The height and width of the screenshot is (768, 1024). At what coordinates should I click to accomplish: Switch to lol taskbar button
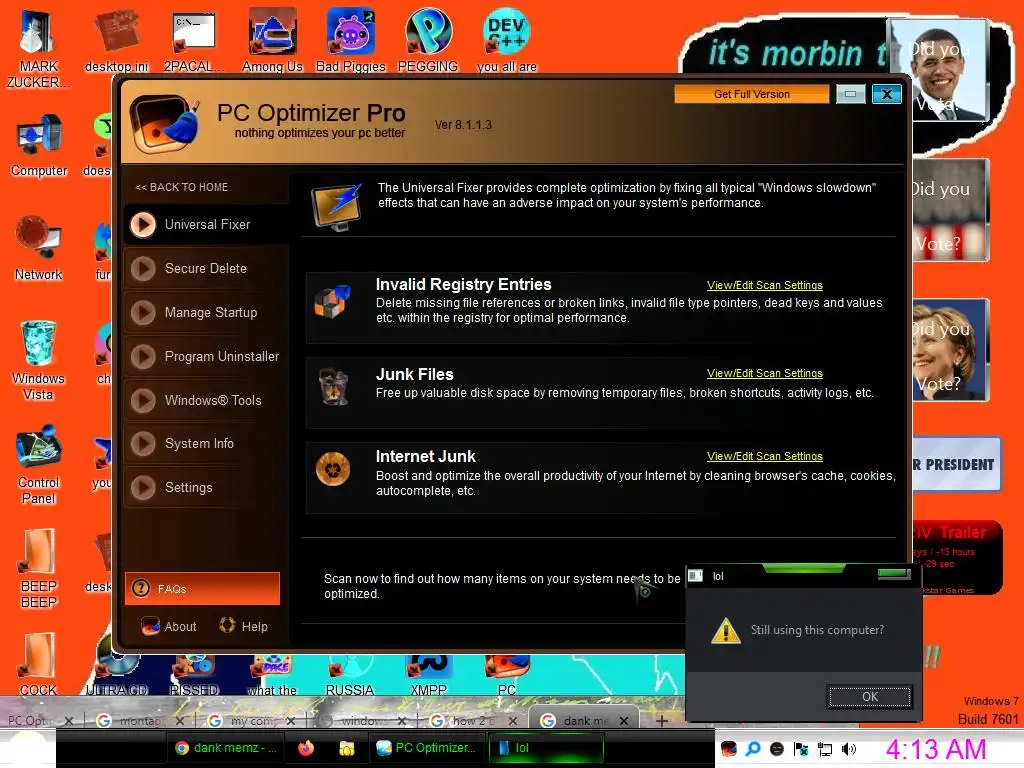[545, 748]
